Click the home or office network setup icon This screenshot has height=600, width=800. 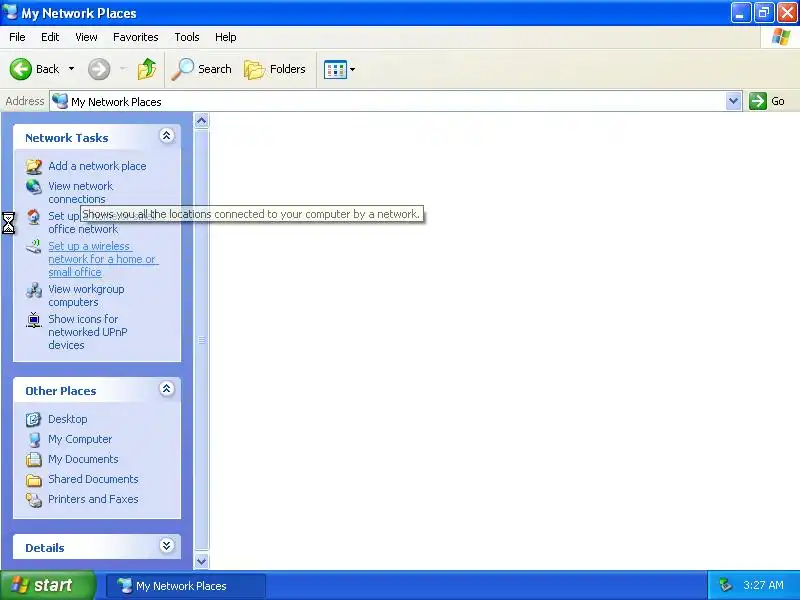coord(34,217)
